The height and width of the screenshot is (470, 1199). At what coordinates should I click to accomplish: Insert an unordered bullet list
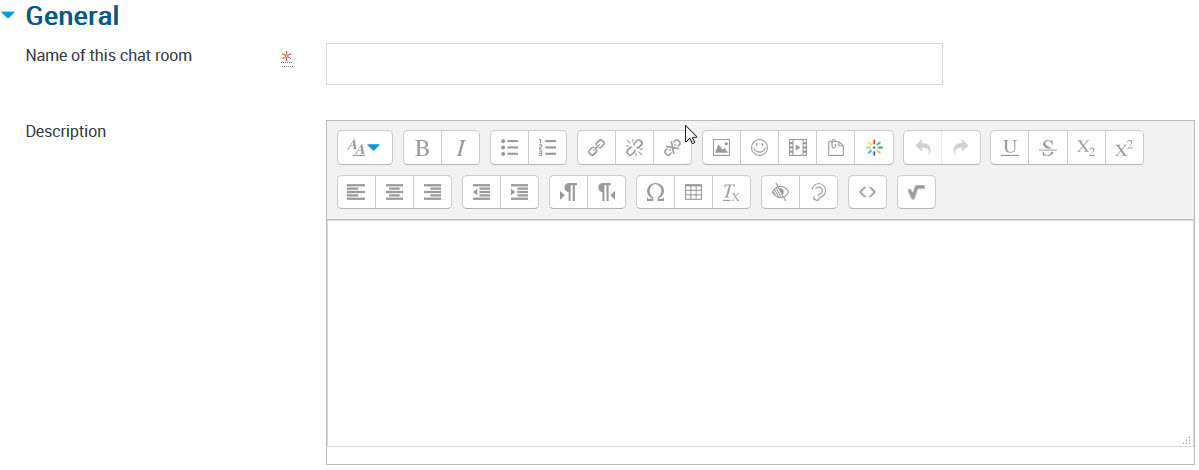point(509,147)
